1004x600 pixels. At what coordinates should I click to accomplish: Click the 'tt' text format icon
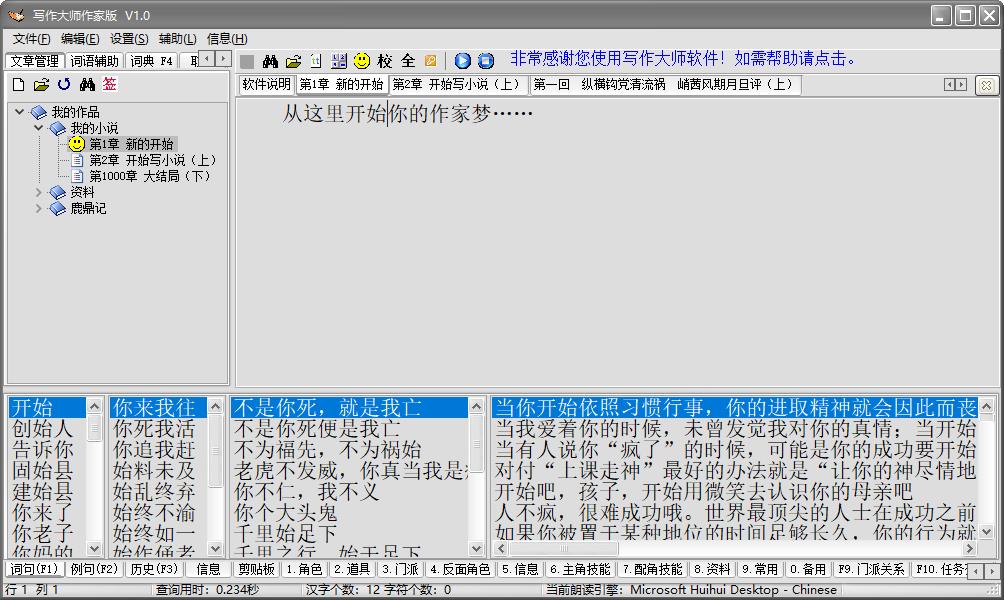pyautogui.click(x=316, y=61)
